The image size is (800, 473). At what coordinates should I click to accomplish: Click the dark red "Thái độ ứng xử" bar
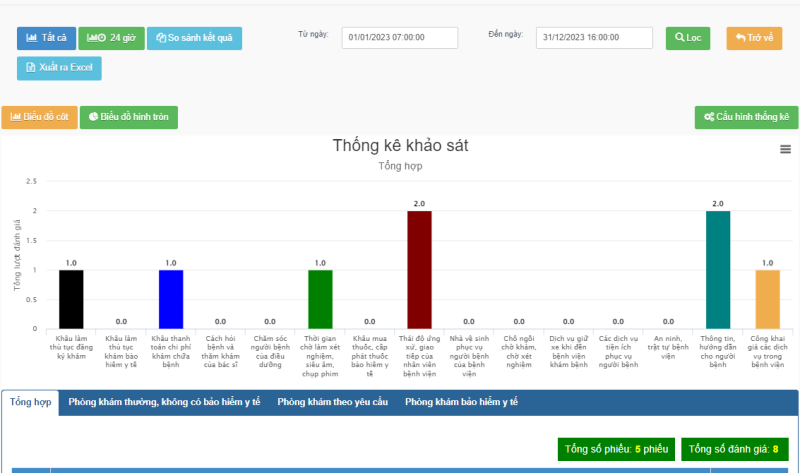(x=419, y=269)
